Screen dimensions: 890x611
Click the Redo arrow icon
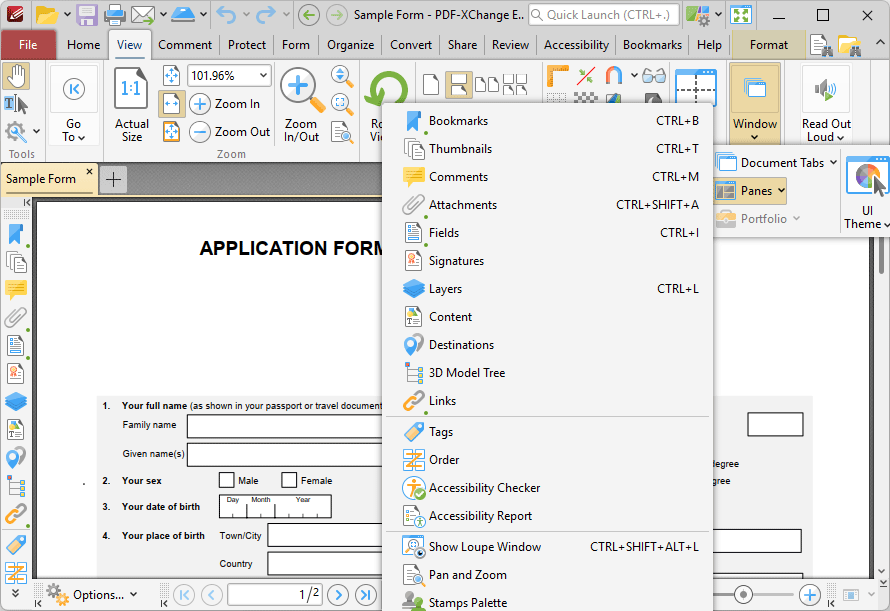pos(266,15)
